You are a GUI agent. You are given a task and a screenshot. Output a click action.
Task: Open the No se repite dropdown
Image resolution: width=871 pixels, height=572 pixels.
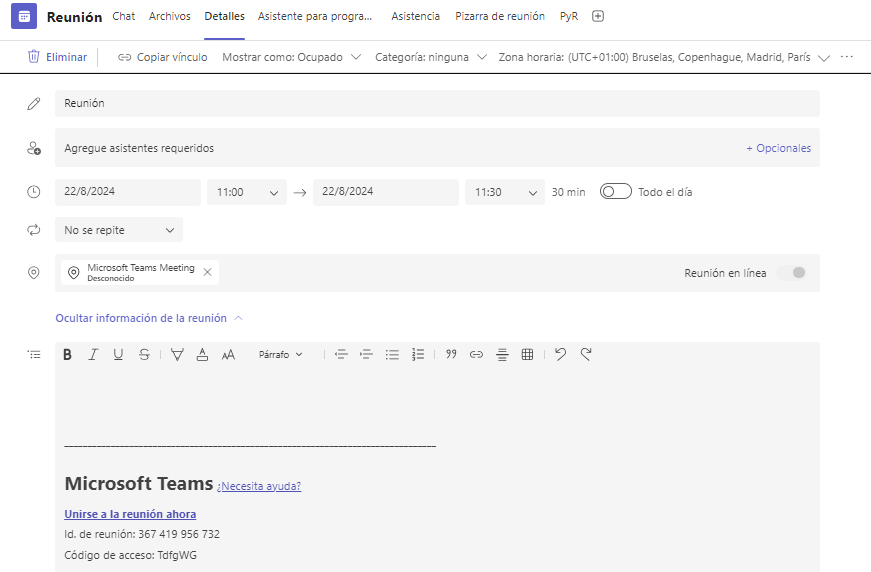point(119,230)
